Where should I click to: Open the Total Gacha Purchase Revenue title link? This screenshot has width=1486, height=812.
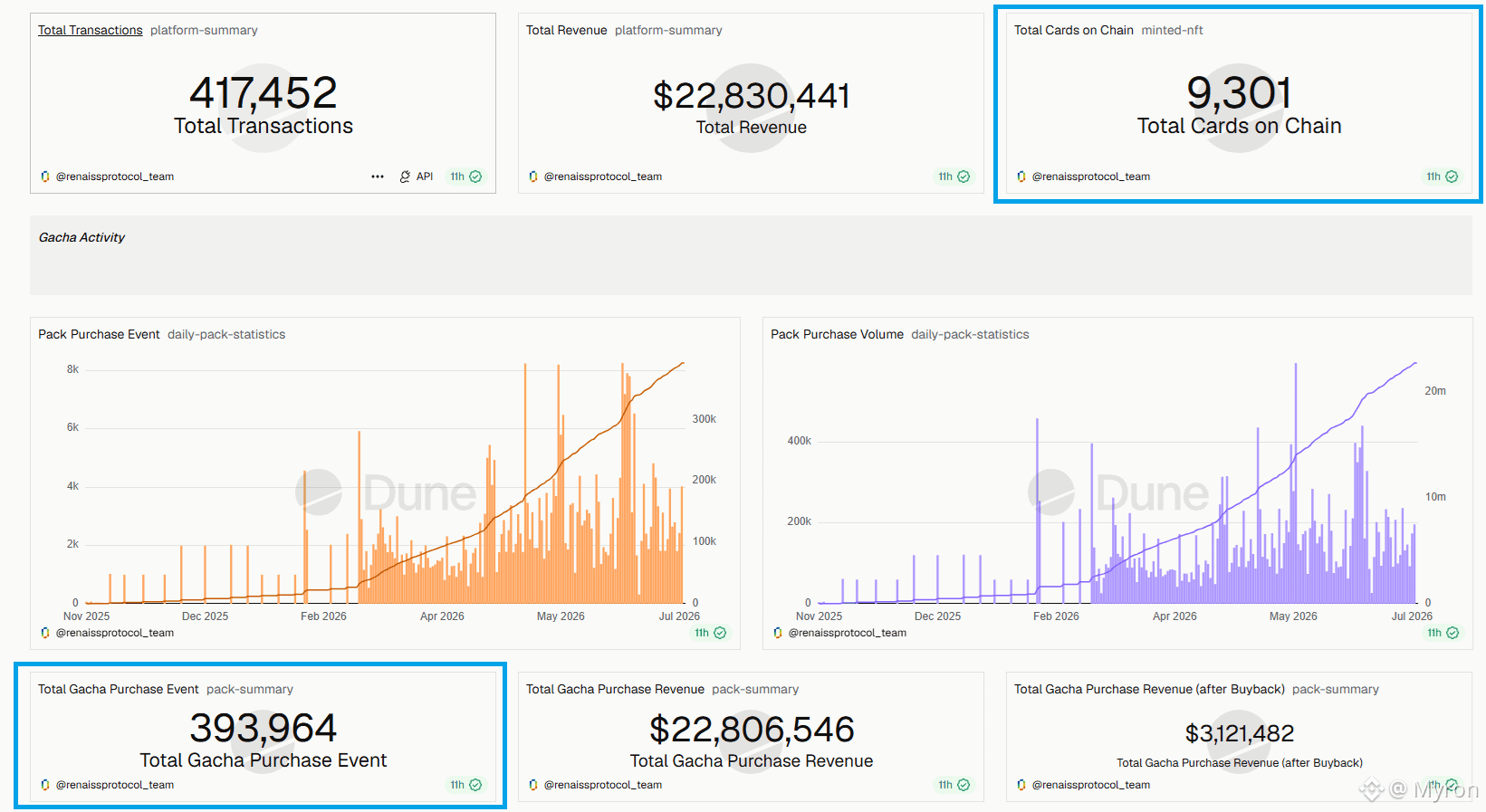(615, 689)
